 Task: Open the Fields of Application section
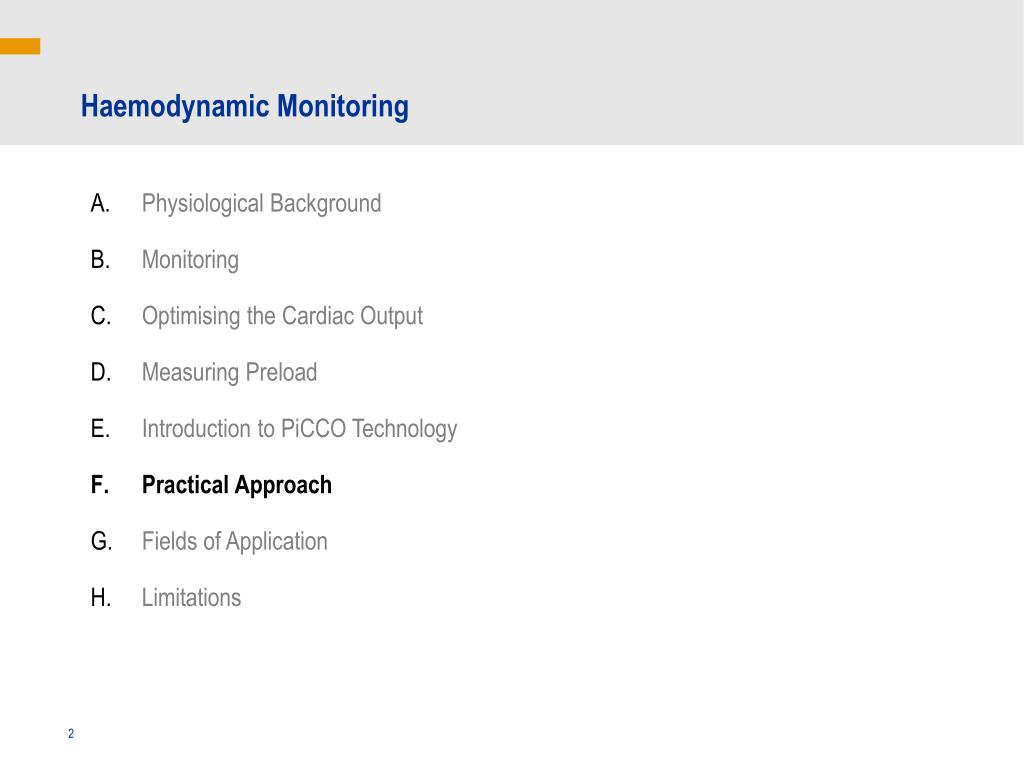(x=234, y=542)
